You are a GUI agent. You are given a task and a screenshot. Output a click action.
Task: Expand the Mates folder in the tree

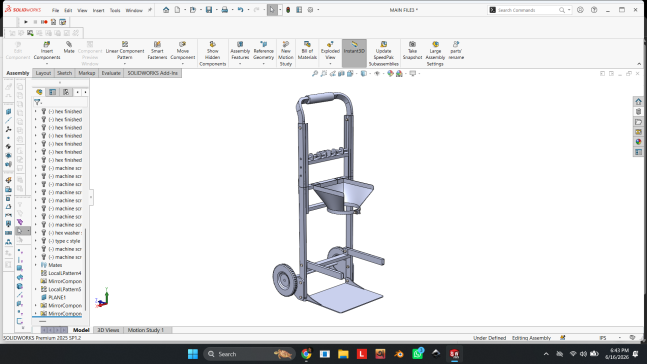(35, 265)
